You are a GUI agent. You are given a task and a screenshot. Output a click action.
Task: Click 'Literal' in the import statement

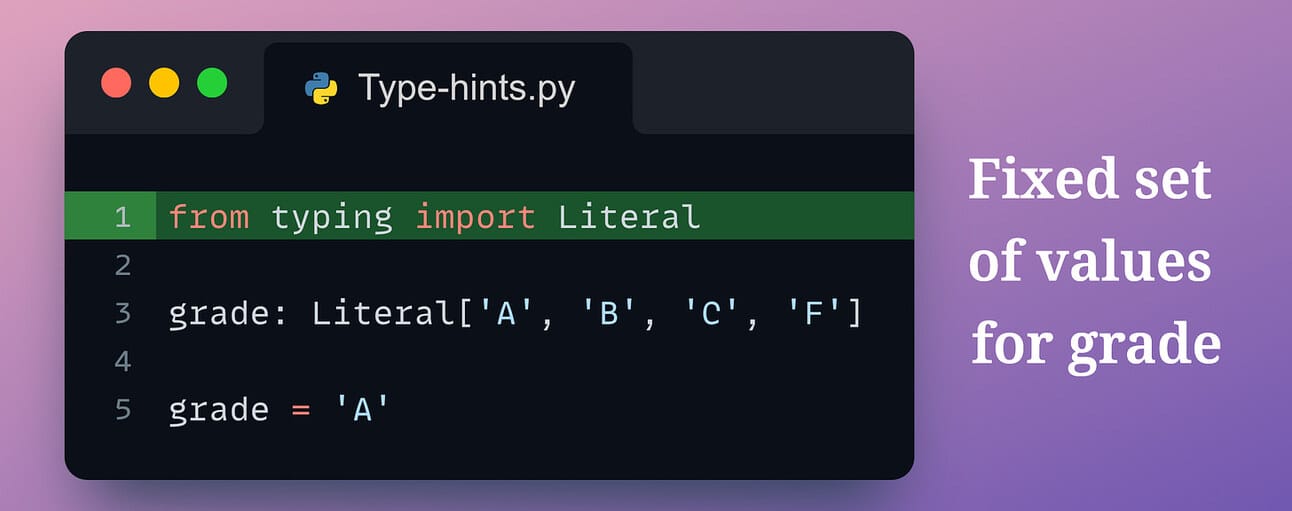(629, 217)
